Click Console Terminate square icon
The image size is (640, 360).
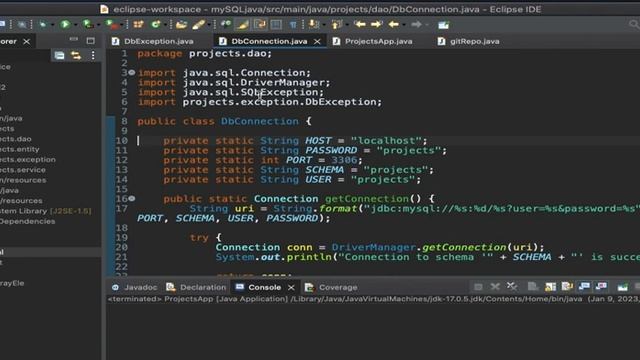coord(478,287)
